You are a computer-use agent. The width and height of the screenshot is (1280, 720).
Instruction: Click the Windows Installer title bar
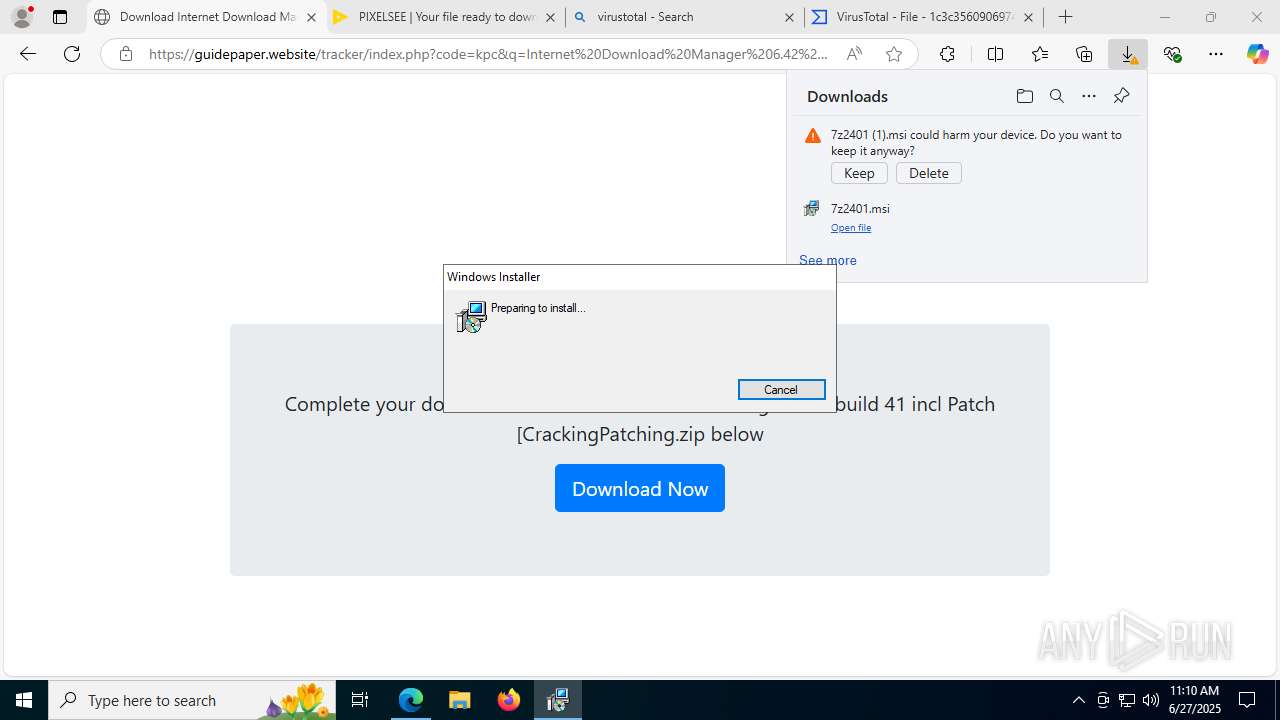(x=640, y=277)
